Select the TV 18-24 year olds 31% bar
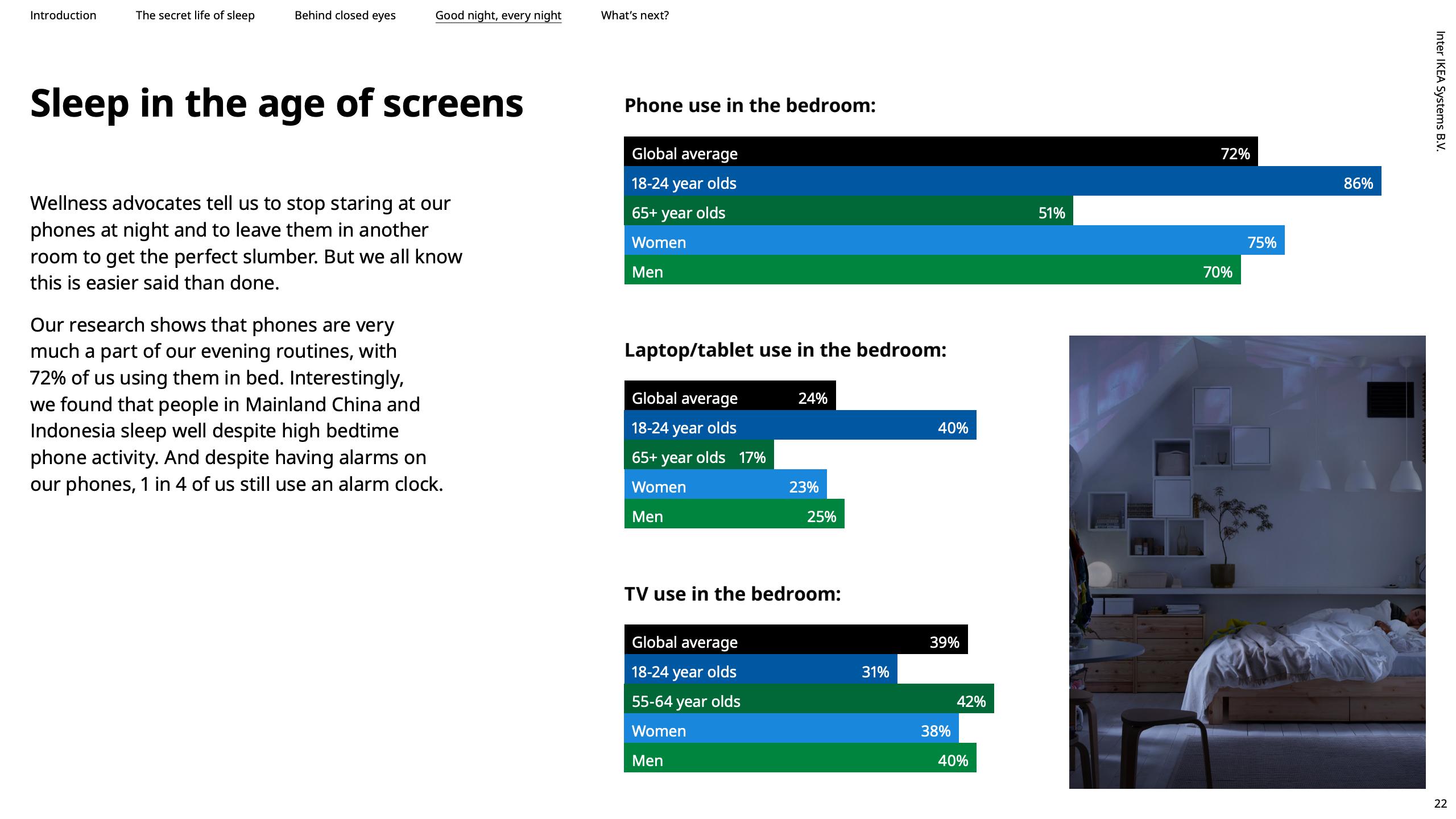 pyautogui.click(x=760, y=669)
